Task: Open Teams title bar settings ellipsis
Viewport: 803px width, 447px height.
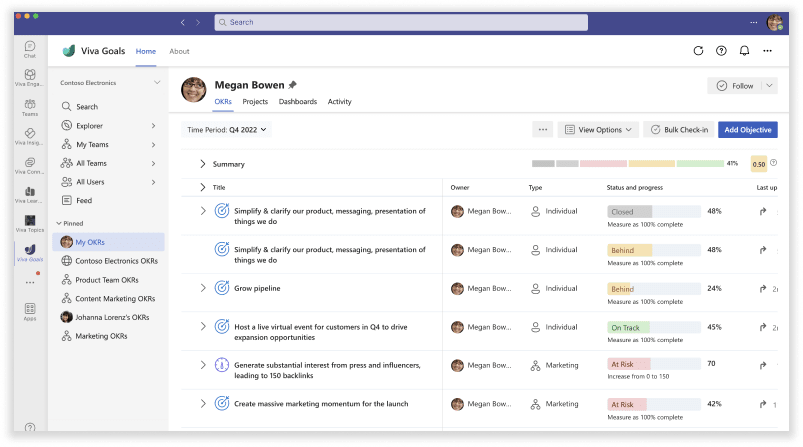Action: 753,23
